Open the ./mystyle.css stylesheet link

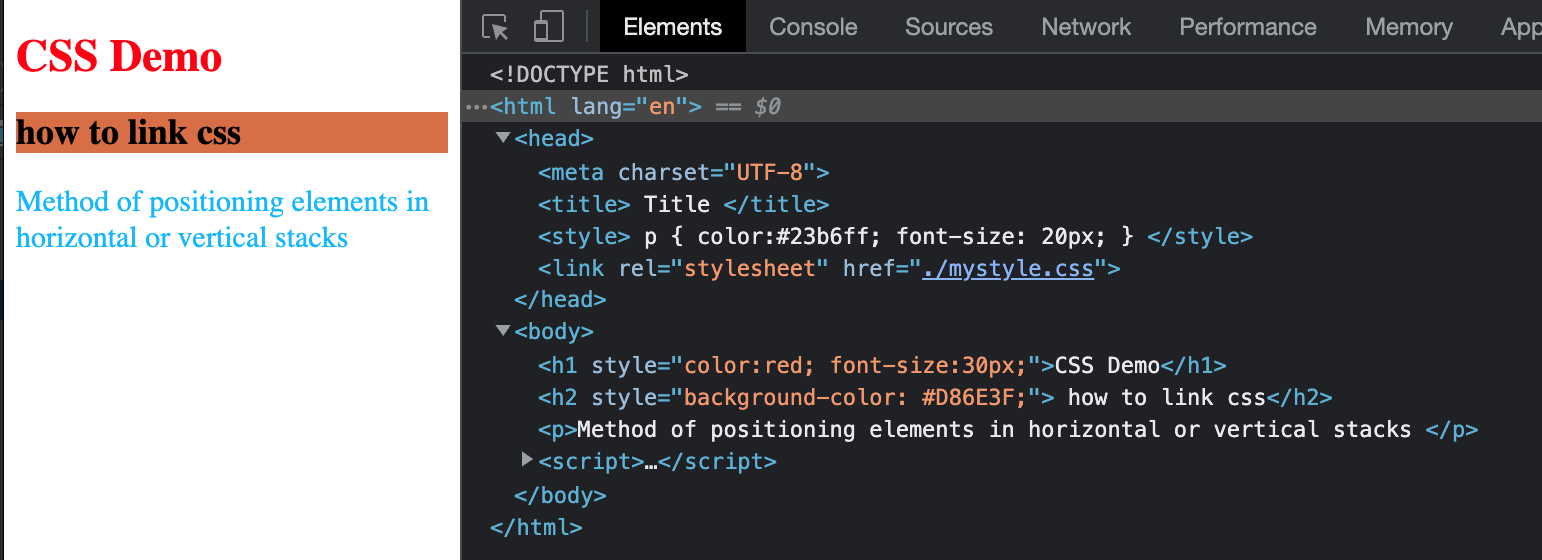pos(1008,268)
